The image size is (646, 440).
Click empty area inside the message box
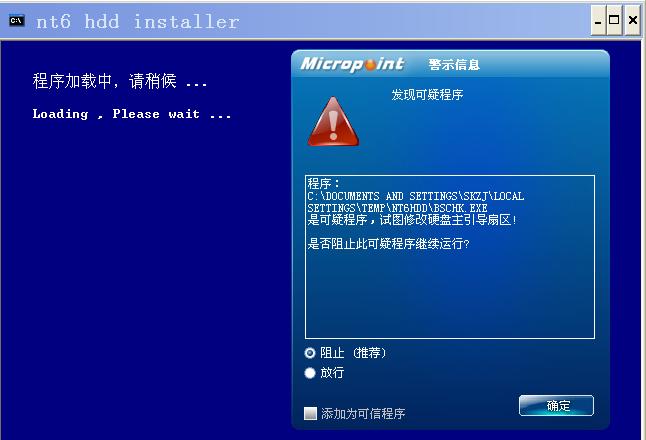(x=449, y=297)
